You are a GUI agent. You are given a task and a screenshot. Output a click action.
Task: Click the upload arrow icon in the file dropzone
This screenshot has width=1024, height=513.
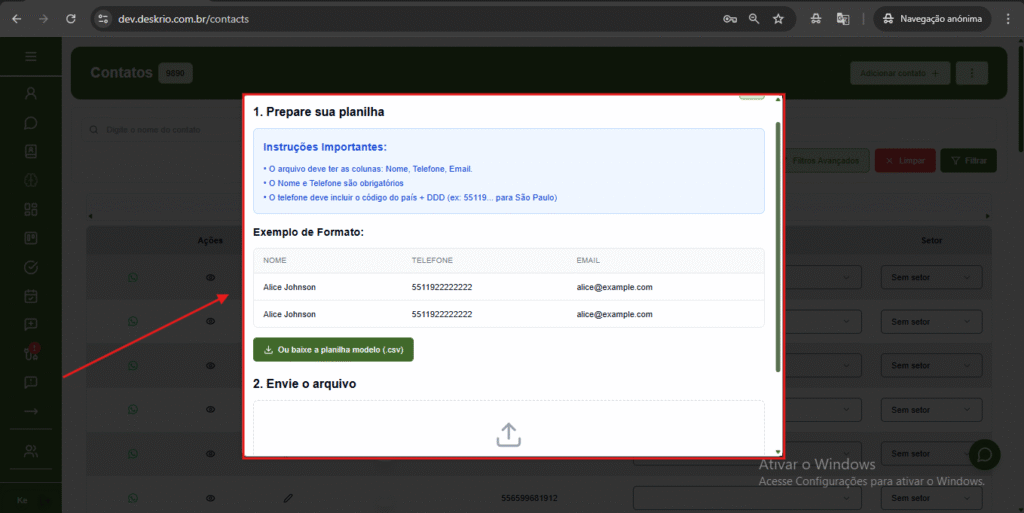click(508, 435)
